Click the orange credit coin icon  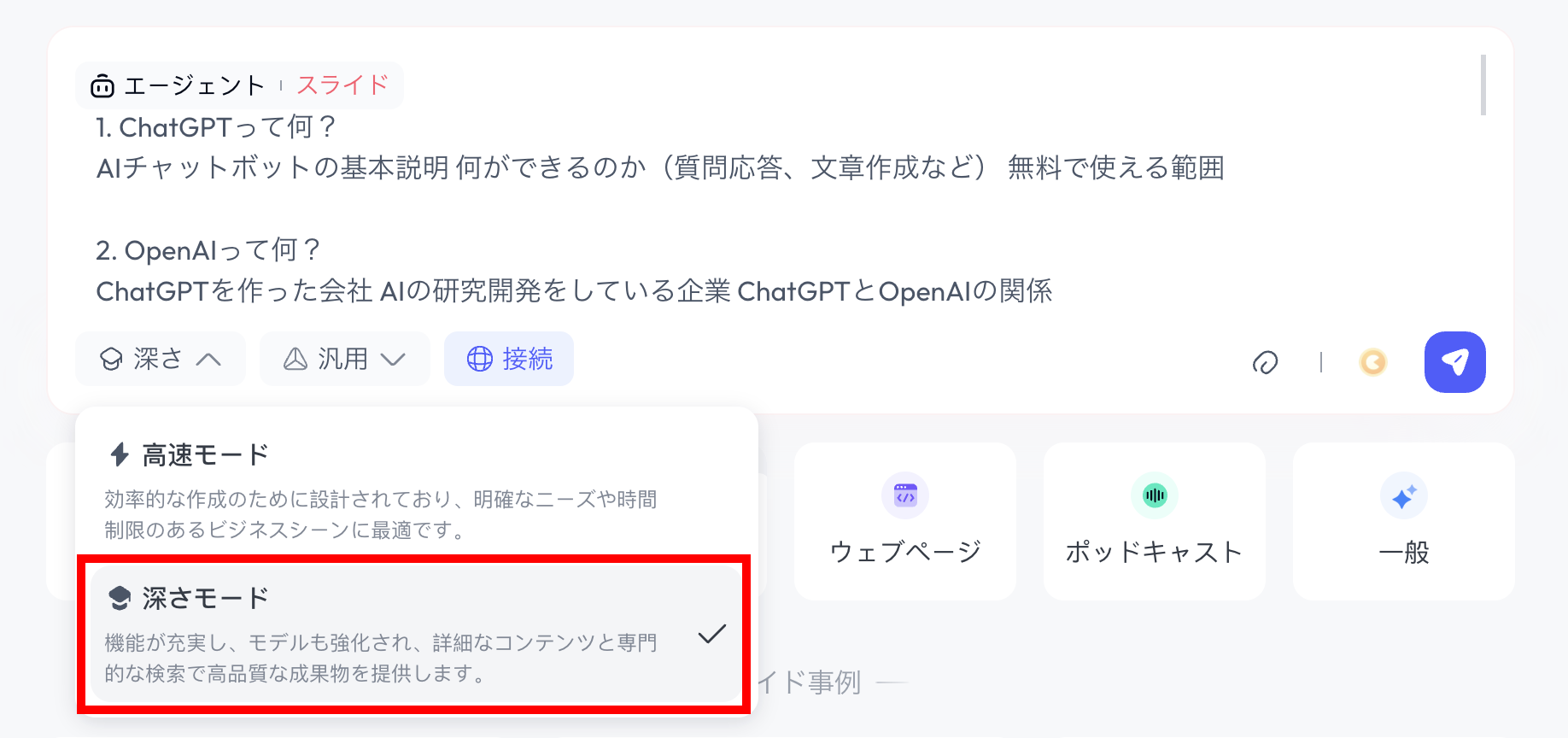pyautogui.click(x=1372, y=362)
